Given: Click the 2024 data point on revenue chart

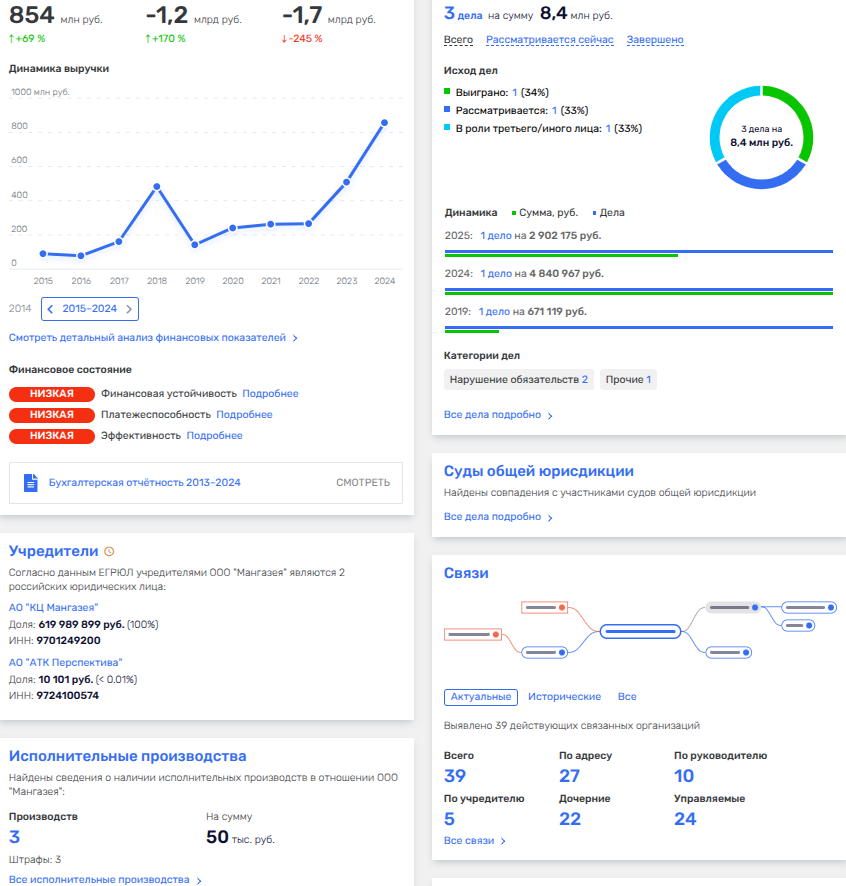Looking at the screenshot, I should (384, 123).
